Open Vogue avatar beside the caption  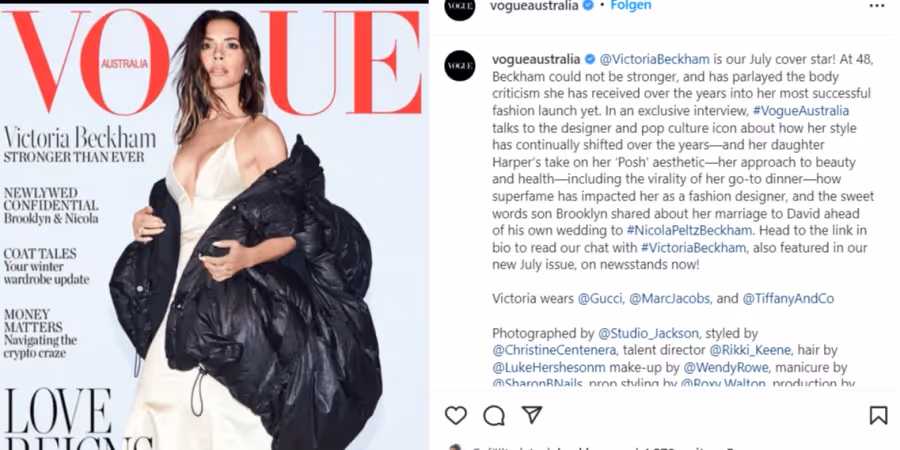click(x=460, y=65)
